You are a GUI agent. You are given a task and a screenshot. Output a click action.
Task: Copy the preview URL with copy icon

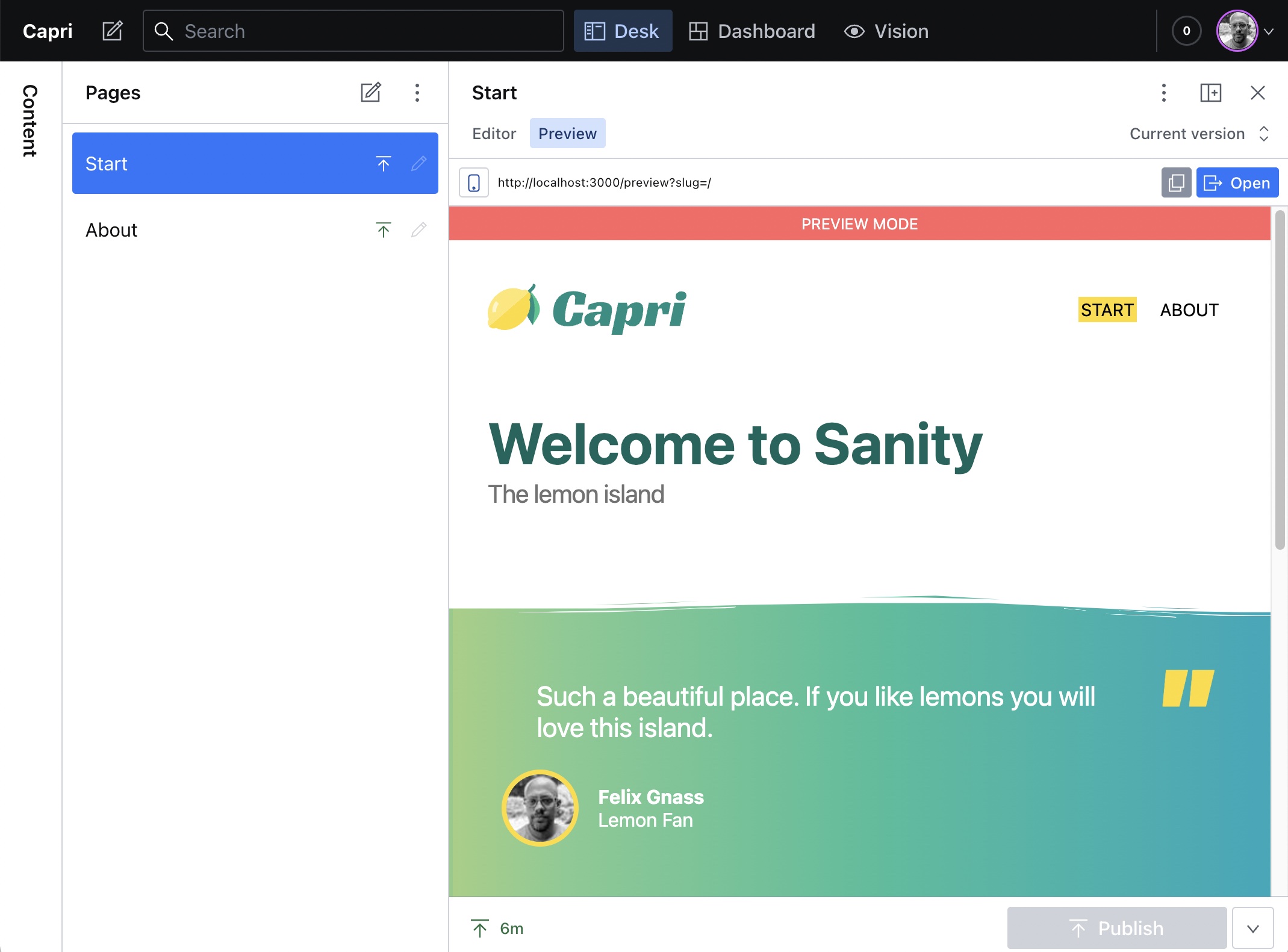click(1175, 182)
